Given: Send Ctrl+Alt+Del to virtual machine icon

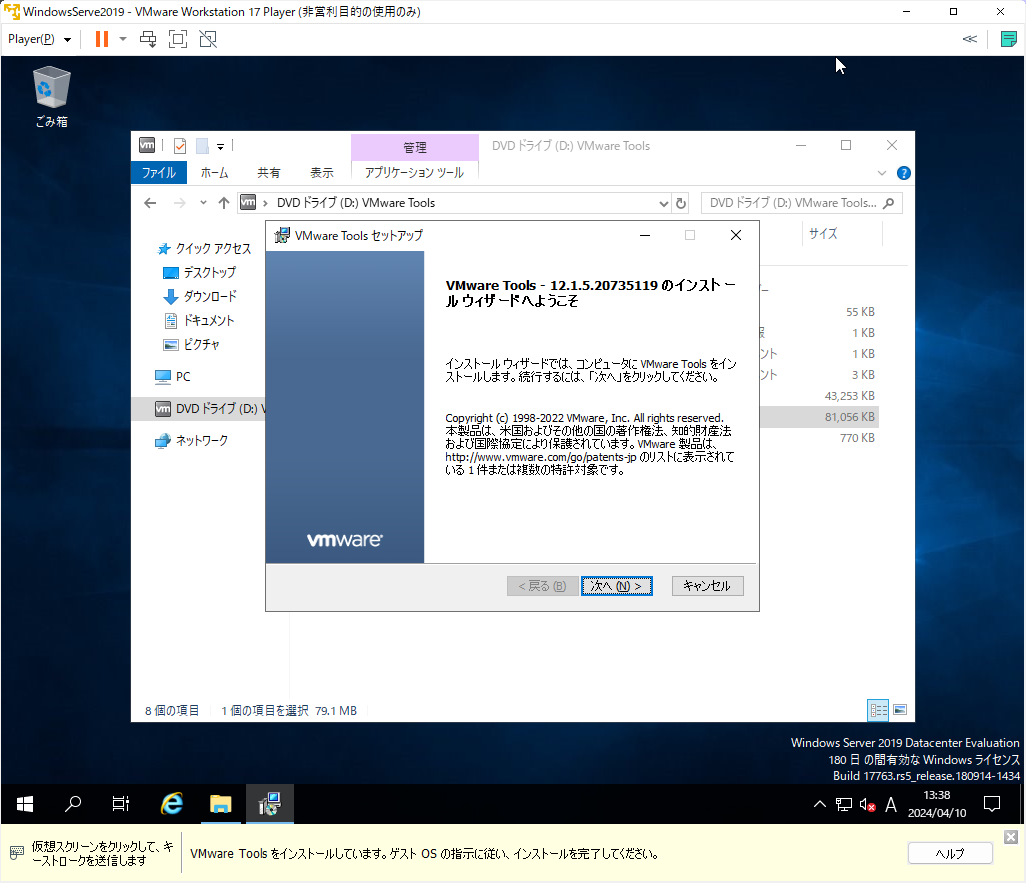Looking at the screenshot, I should tap(149, 39).
